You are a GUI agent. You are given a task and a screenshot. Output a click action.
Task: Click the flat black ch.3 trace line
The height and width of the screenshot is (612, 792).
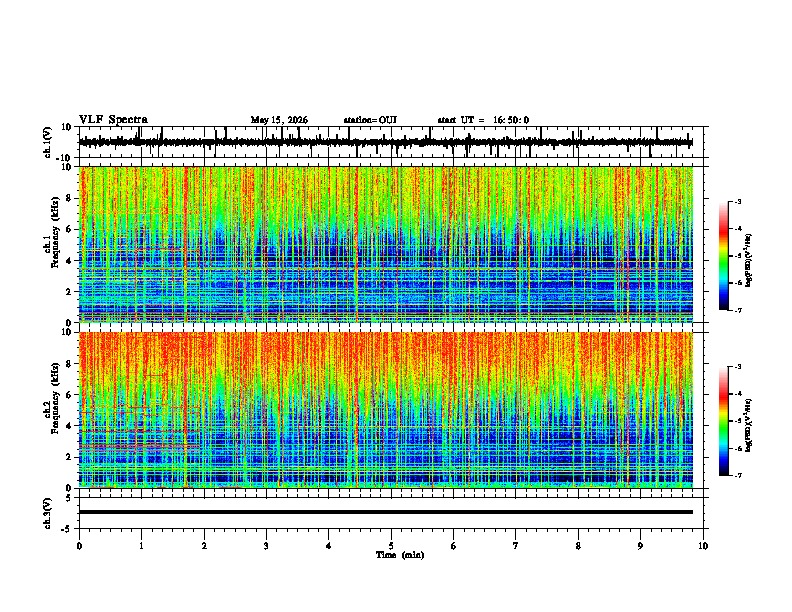point(386,512)
